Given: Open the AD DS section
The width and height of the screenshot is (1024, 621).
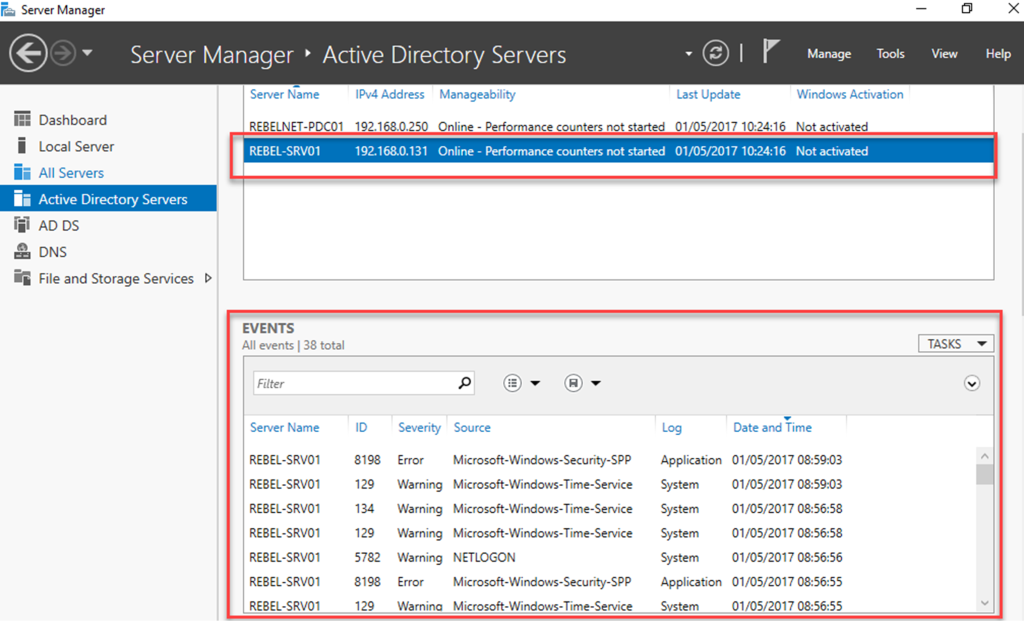Looking at the screenshot, I should (58, 225).
